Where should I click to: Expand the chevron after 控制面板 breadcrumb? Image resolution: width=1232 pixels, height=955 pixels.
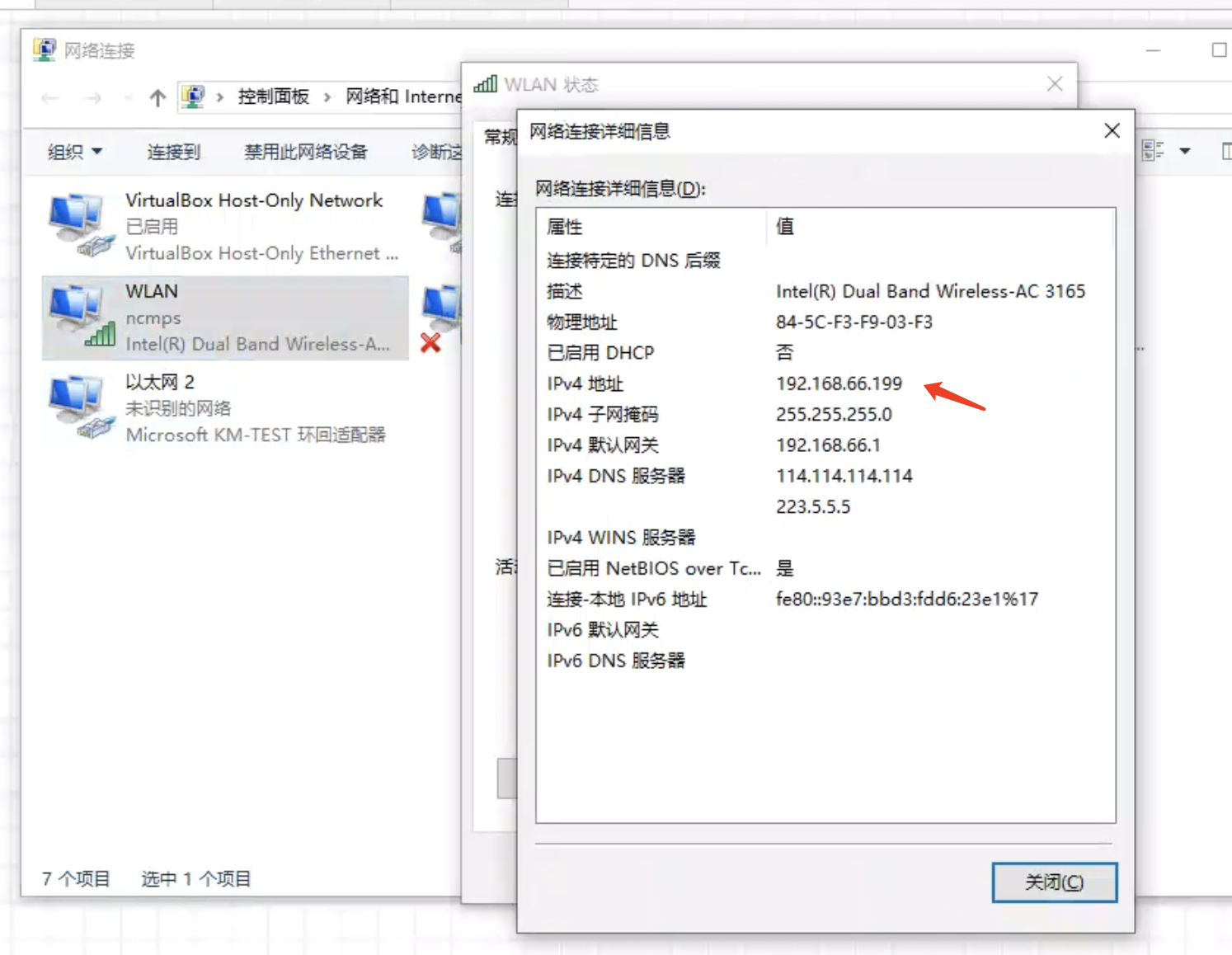coord(327,97)
